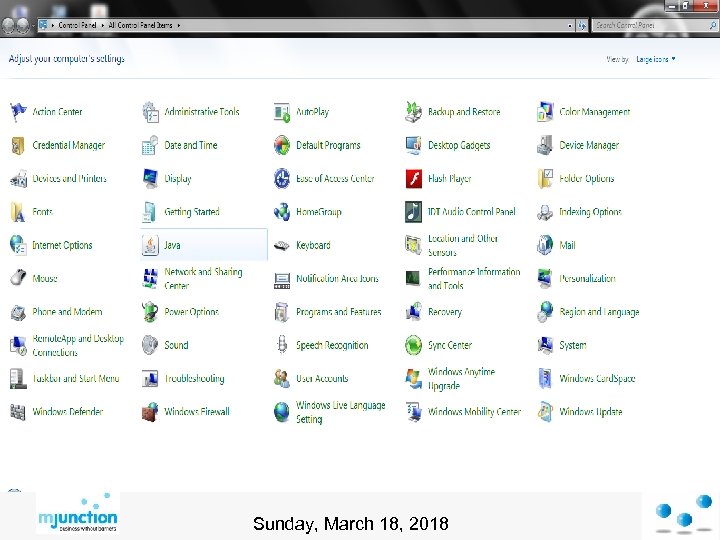Open the Windows Update icon
Screen dimensions: 720x540
[545, 412]
